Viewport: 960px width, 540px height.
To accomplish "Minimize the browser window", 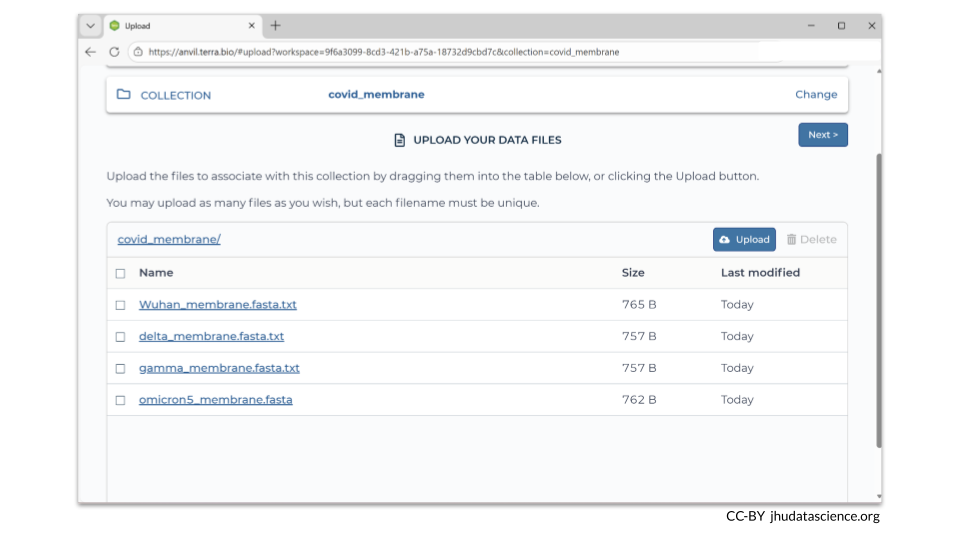I will (x=811, y=26).
